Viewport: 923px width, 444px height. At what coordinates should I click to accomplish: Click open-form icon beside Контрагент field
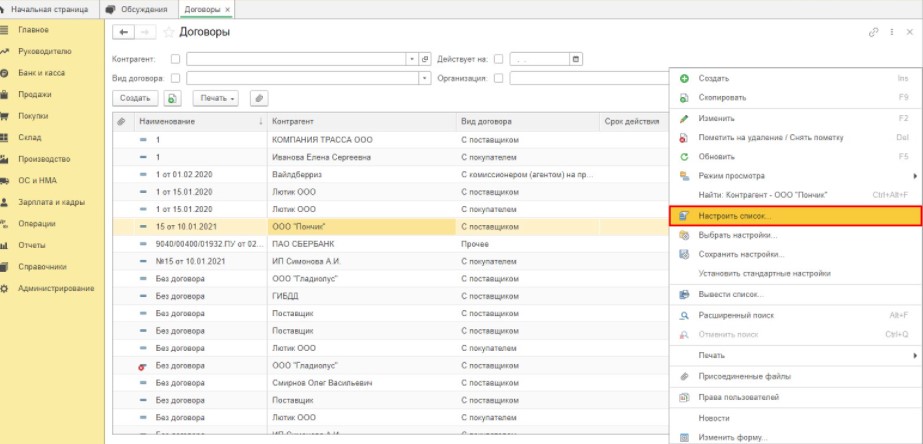[x=425, y=59]
